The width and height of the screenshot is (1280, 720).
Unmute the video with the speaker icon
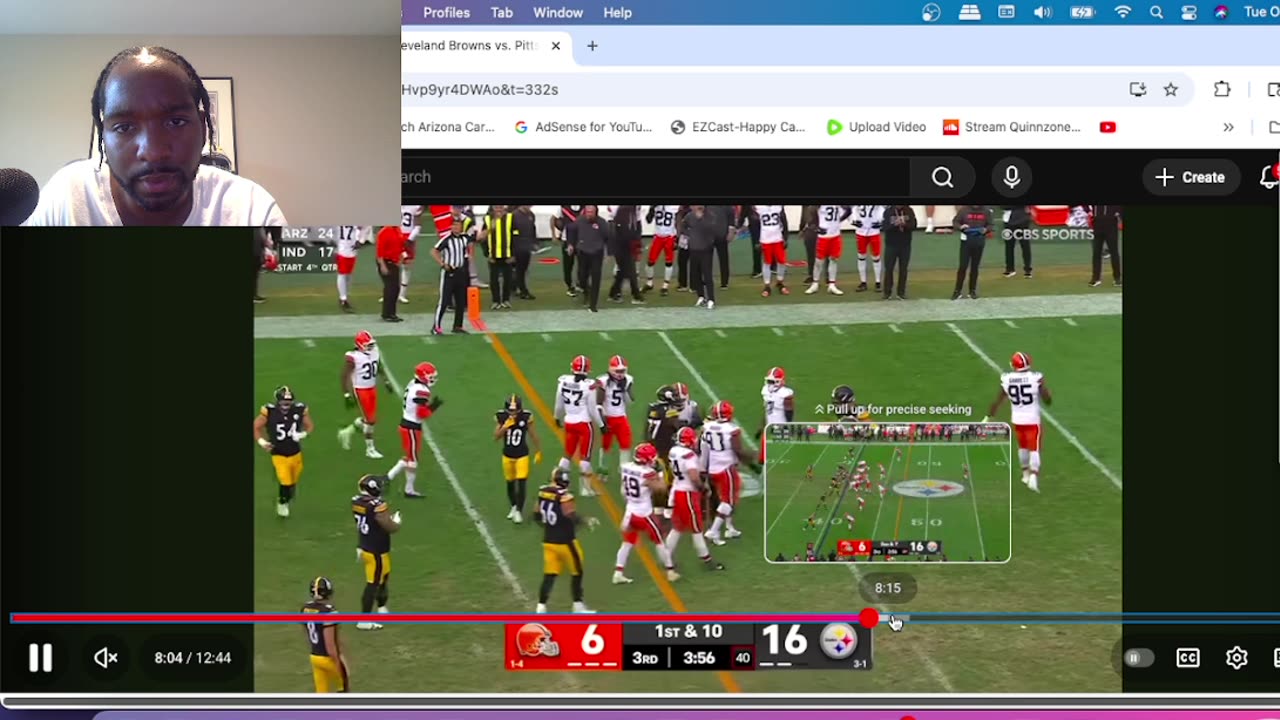click(106, 657)
